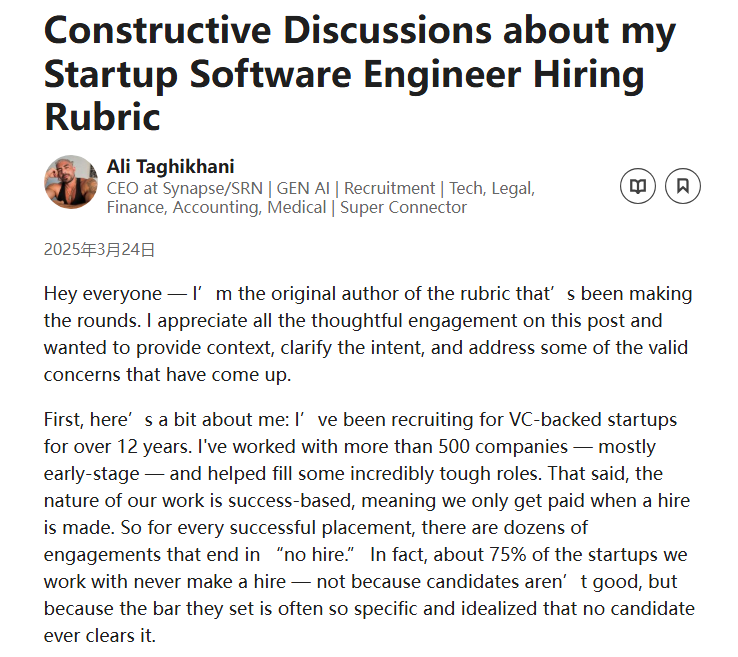This screenshot has height=657, width=738.
Task: Click the paragraph starting Hey everyone
Action: coord(368,334)
